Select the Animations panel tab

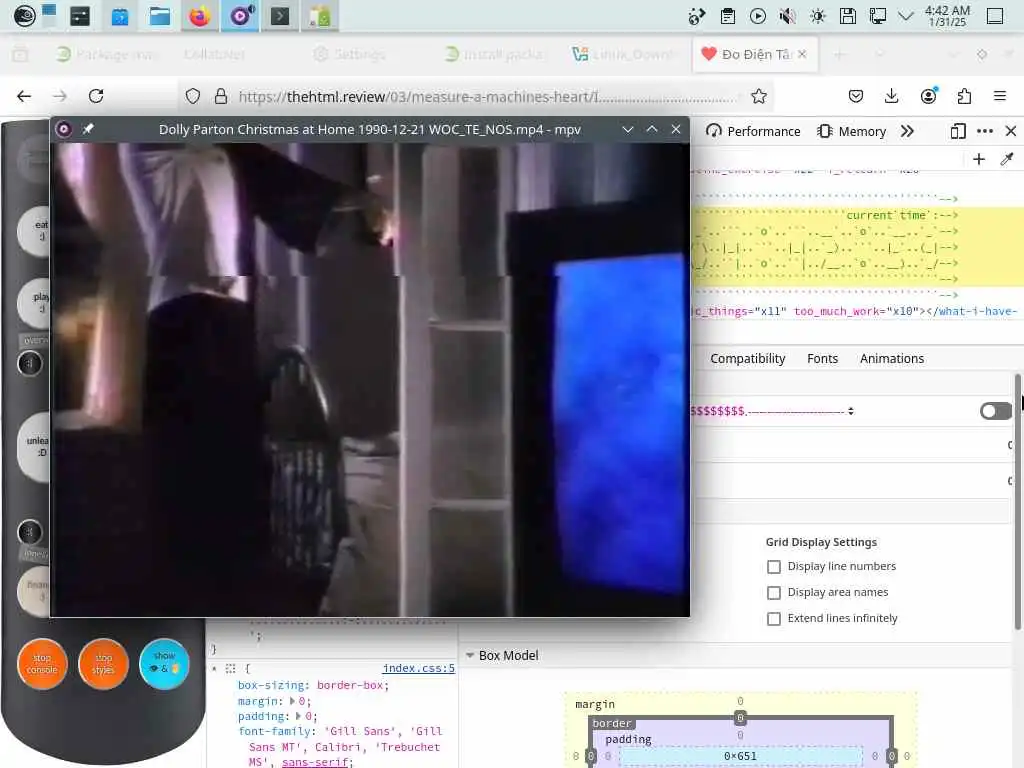point(891,359)
